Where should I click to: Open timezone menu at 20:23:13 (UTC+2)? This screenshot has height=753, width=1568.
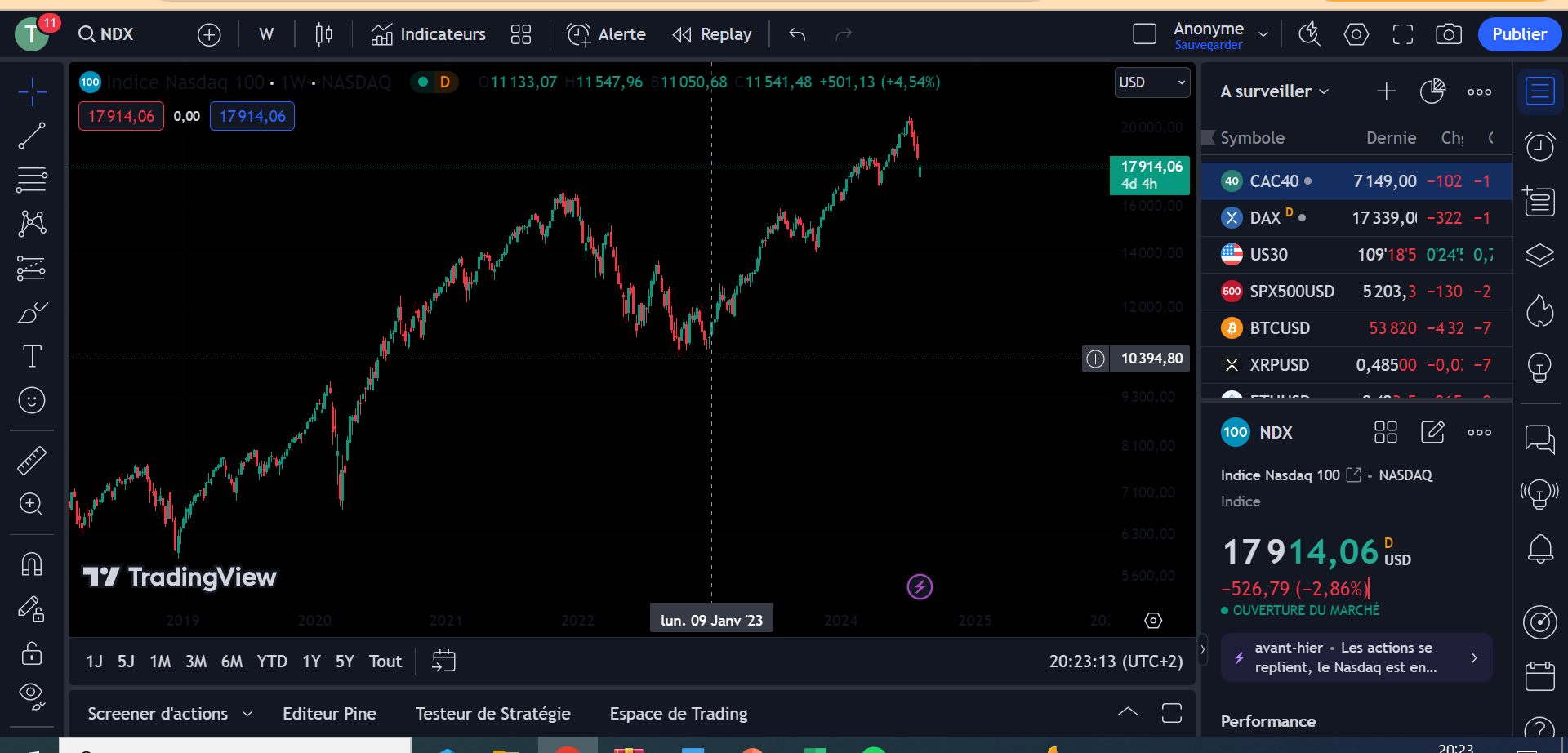(1116, 662)
